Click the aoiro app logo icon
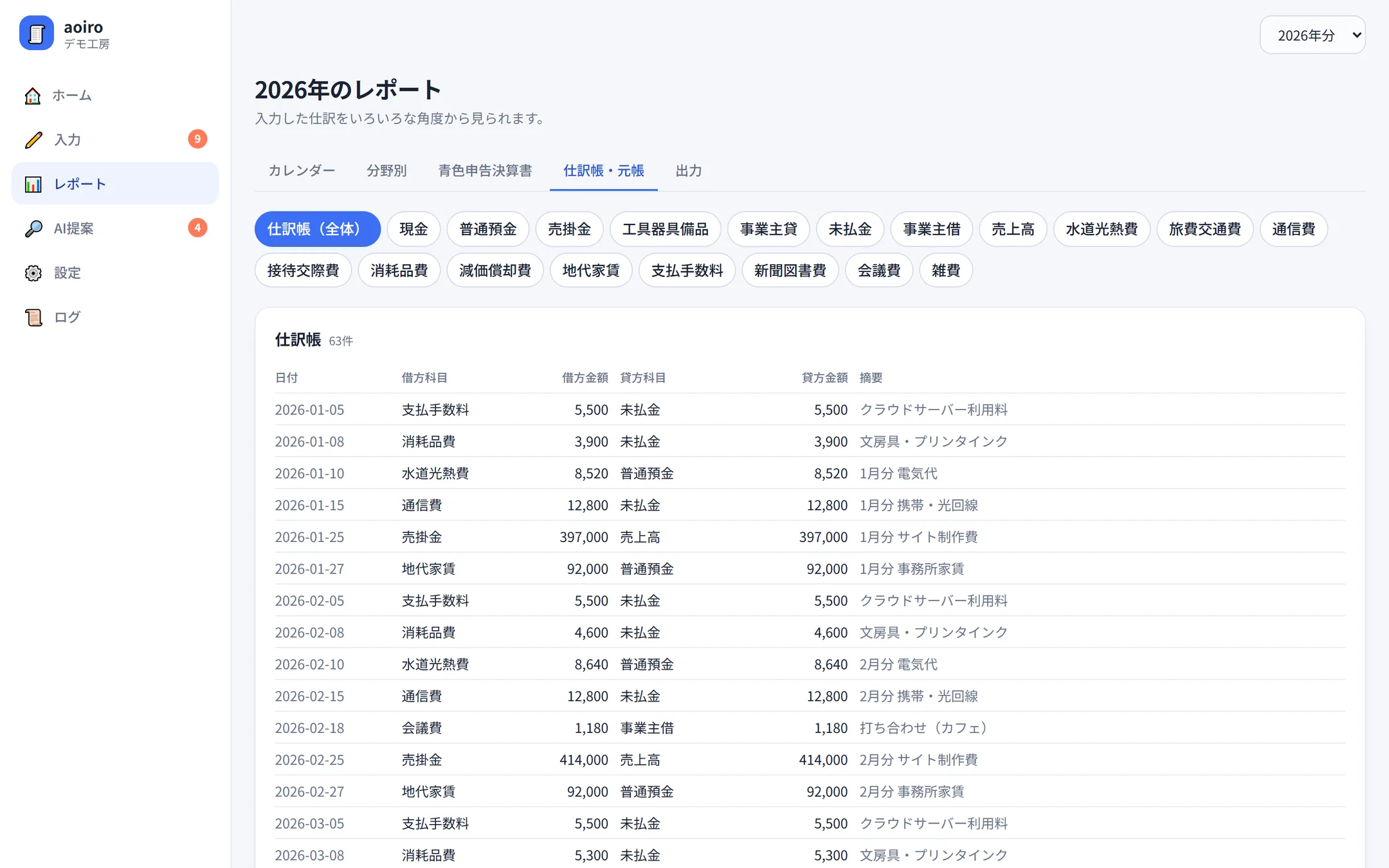 pyautogui.click(x=37, y=33)
